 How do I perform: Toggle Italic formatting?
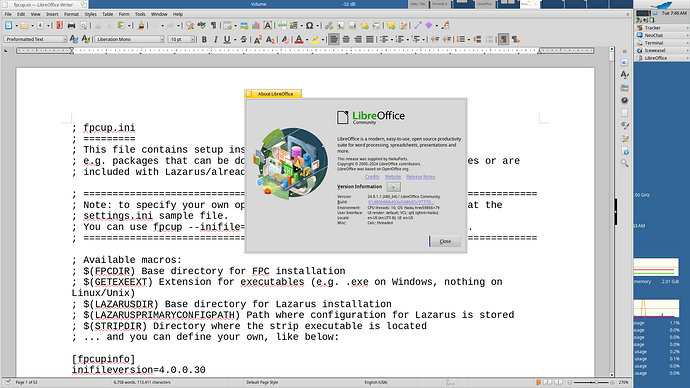[x=216, y=39]
